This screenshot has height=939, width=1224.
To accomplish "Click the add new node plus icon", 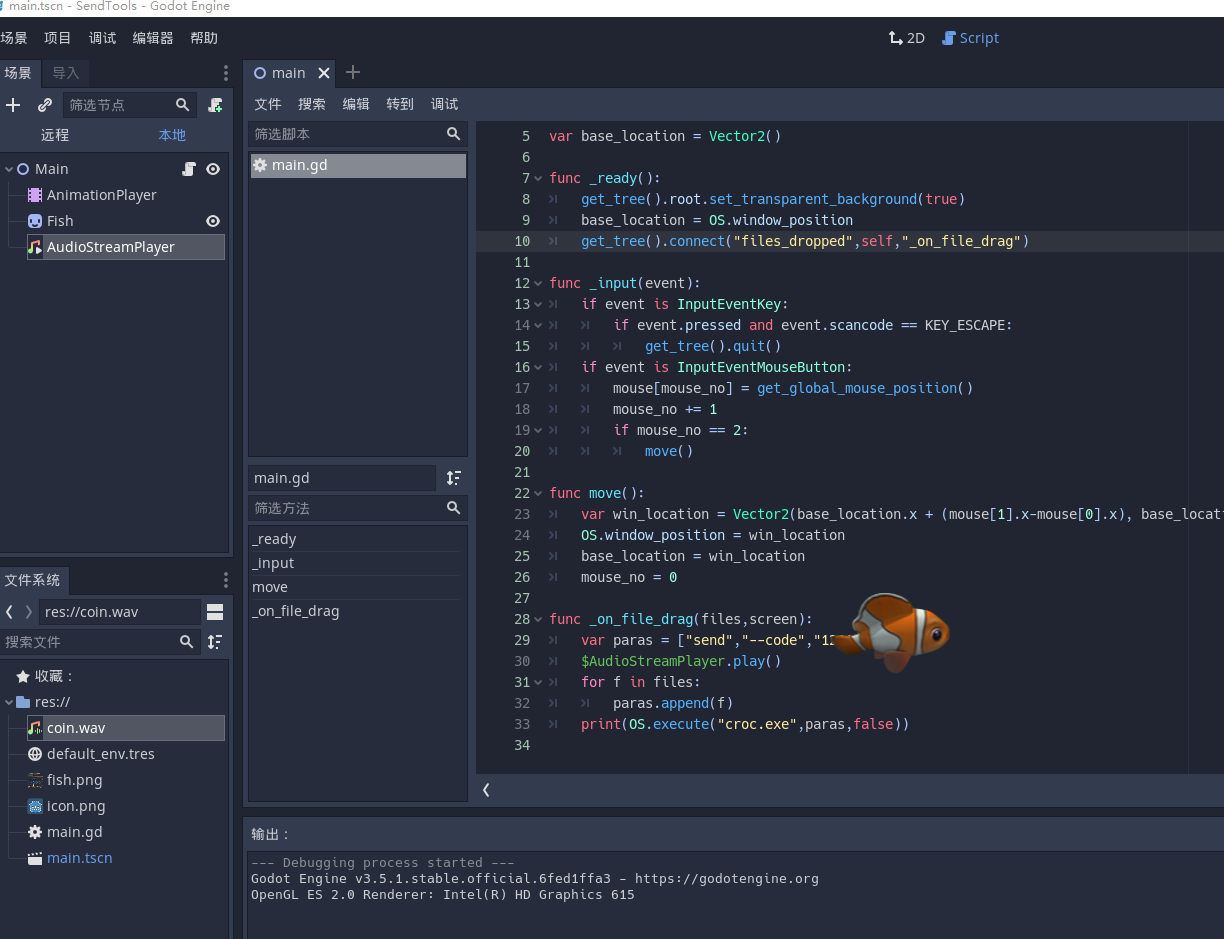I will click(13, 105).
